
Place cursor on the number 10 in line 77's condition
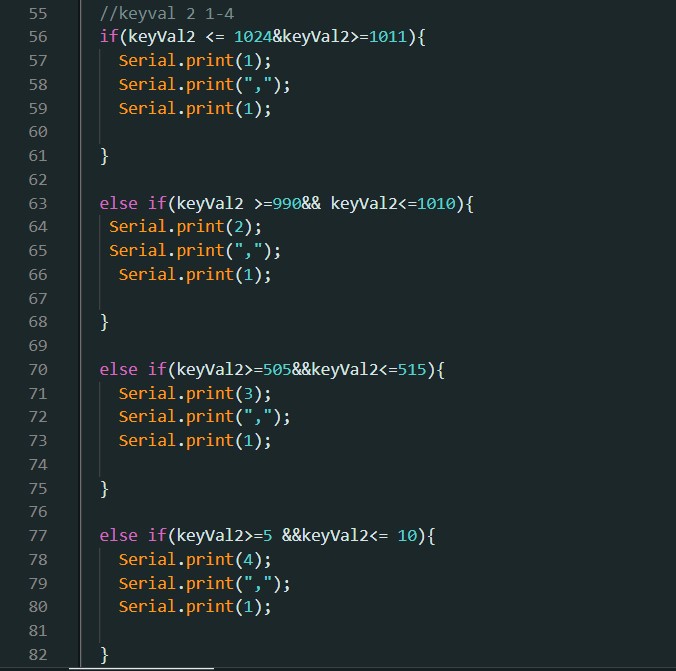click(407, 536)
